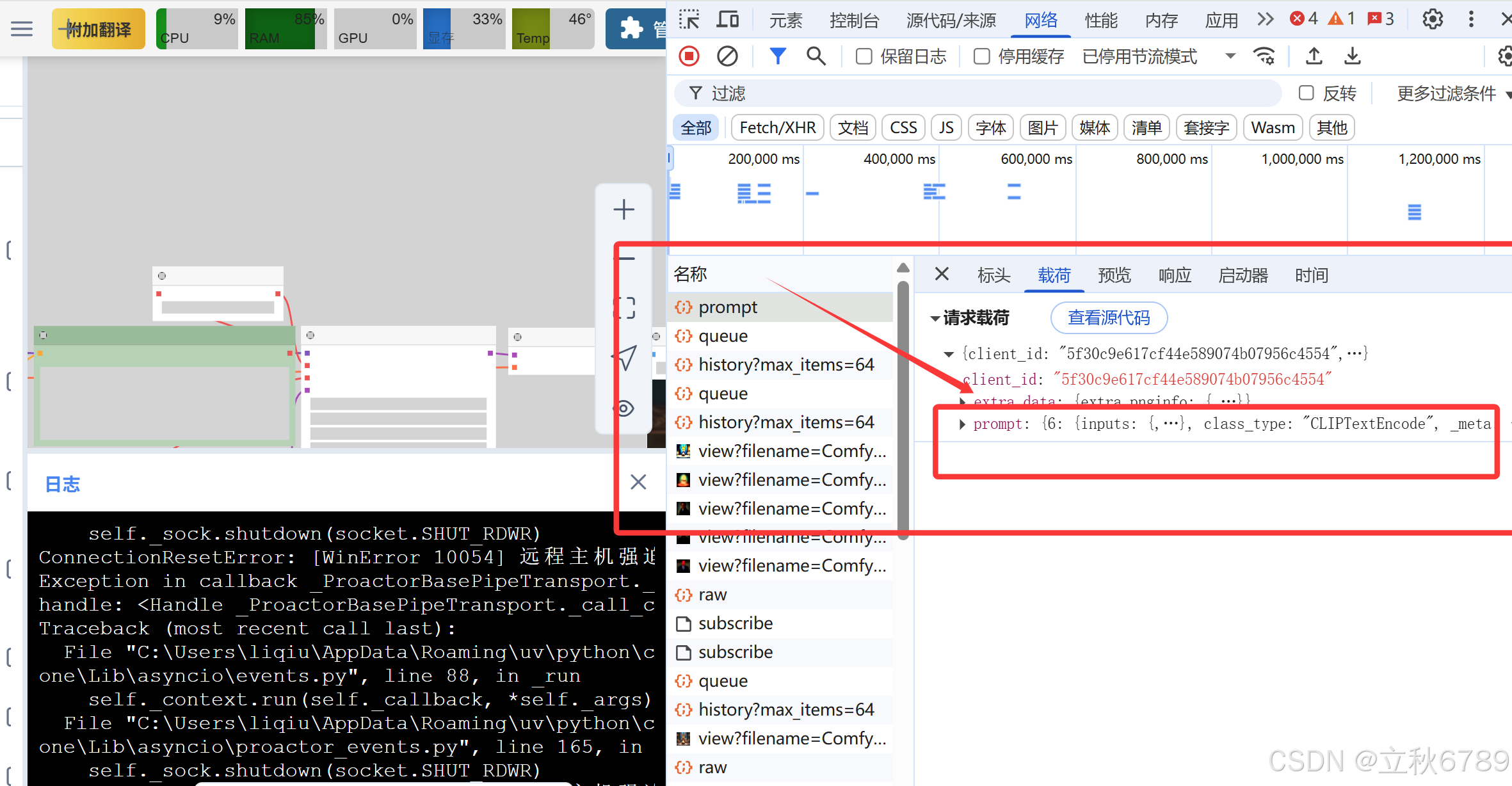The width and height of the screenshot is (1512, 786).
Task: Zoom in canvas with plus icon
Action: pos(623,209)
